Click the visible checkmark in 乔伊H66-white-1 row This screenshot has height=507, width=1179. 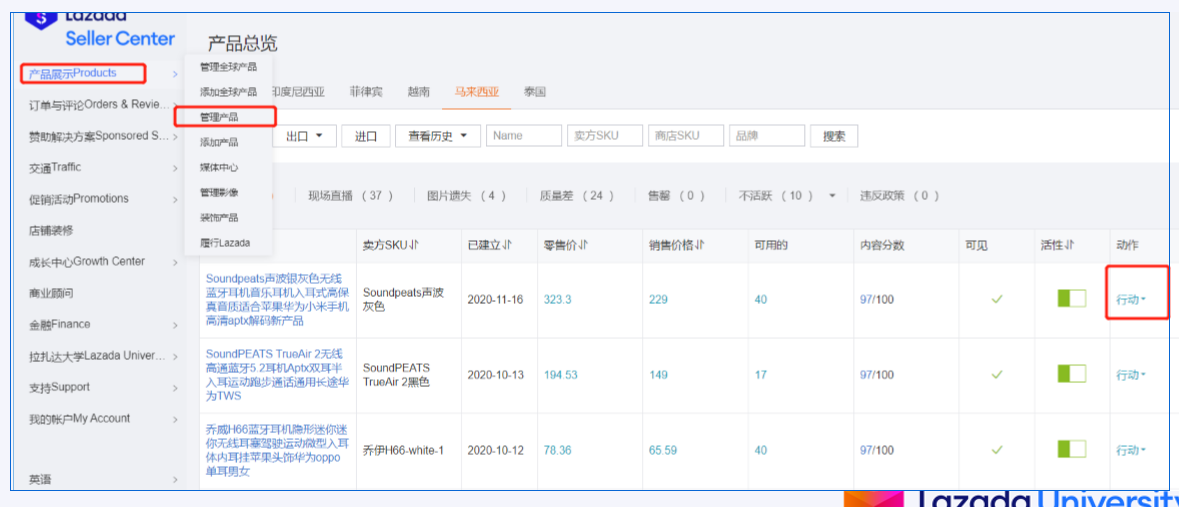pos(997,449)
